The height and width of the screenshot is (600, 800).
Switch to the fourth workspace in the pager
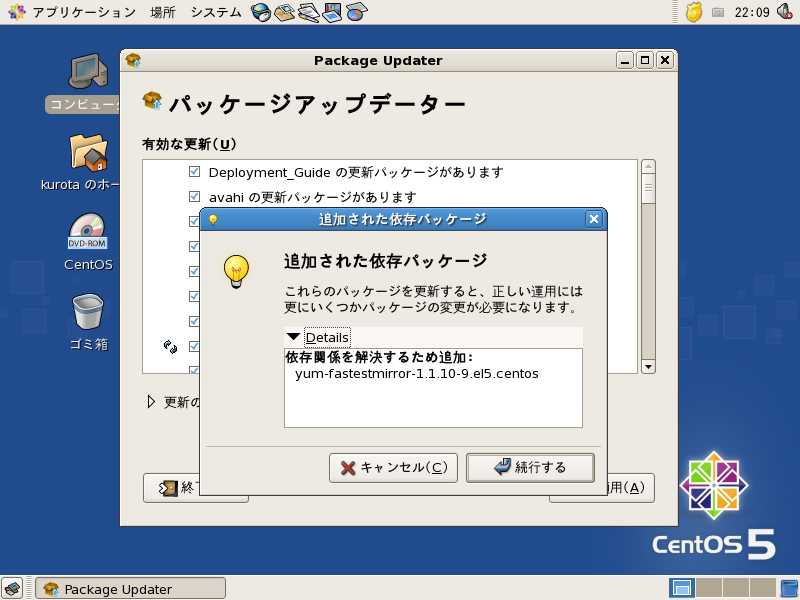pos(762,588)
